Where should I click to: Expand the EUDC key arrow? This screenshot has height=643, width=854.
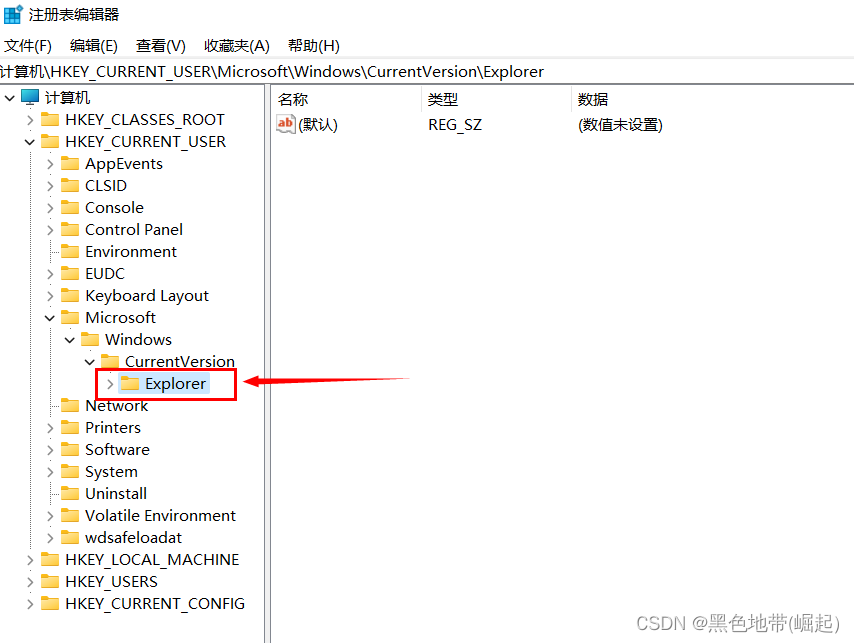(x=50, y=274)
